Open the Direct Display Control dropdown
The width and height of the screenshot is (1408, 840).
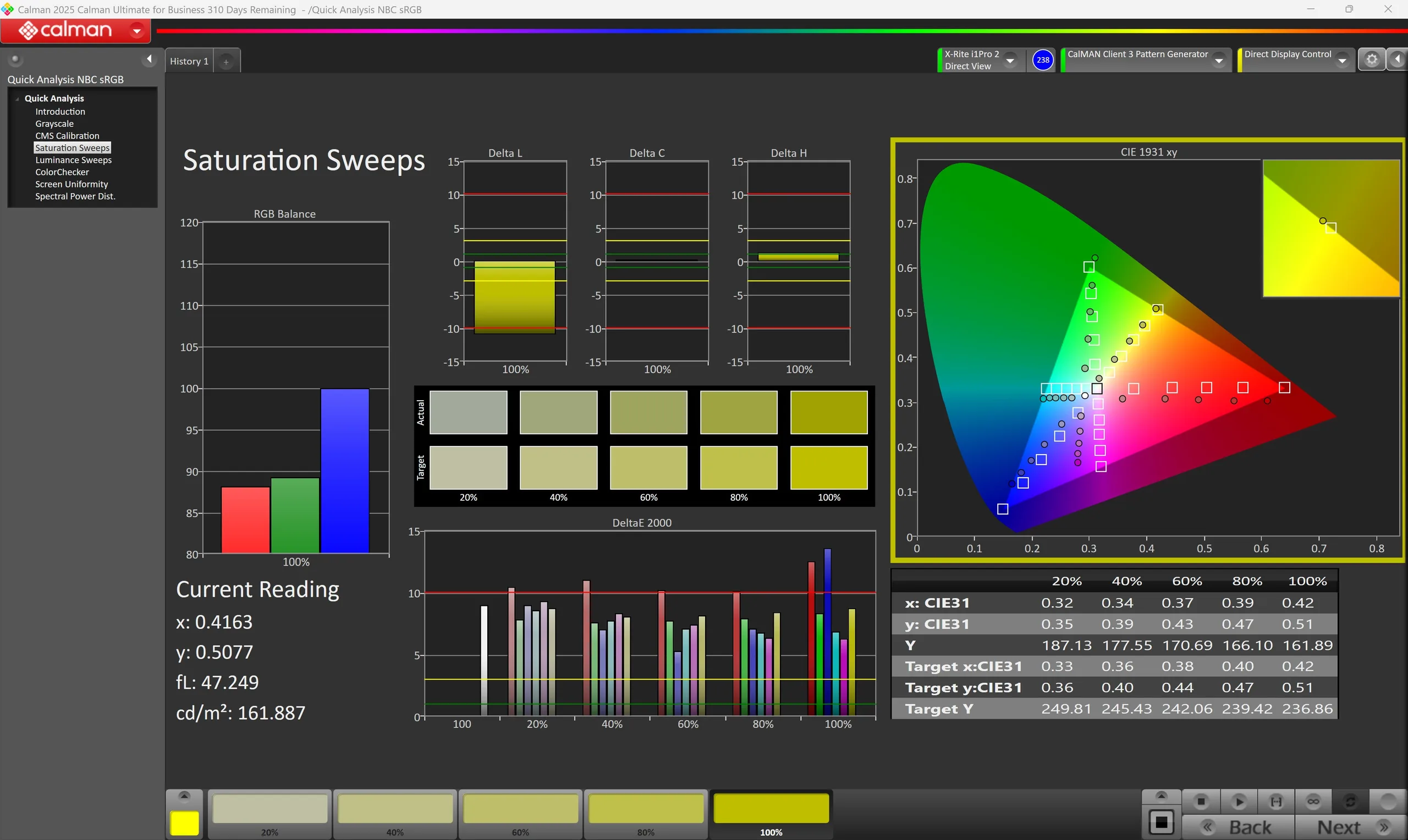[1343, 60]
